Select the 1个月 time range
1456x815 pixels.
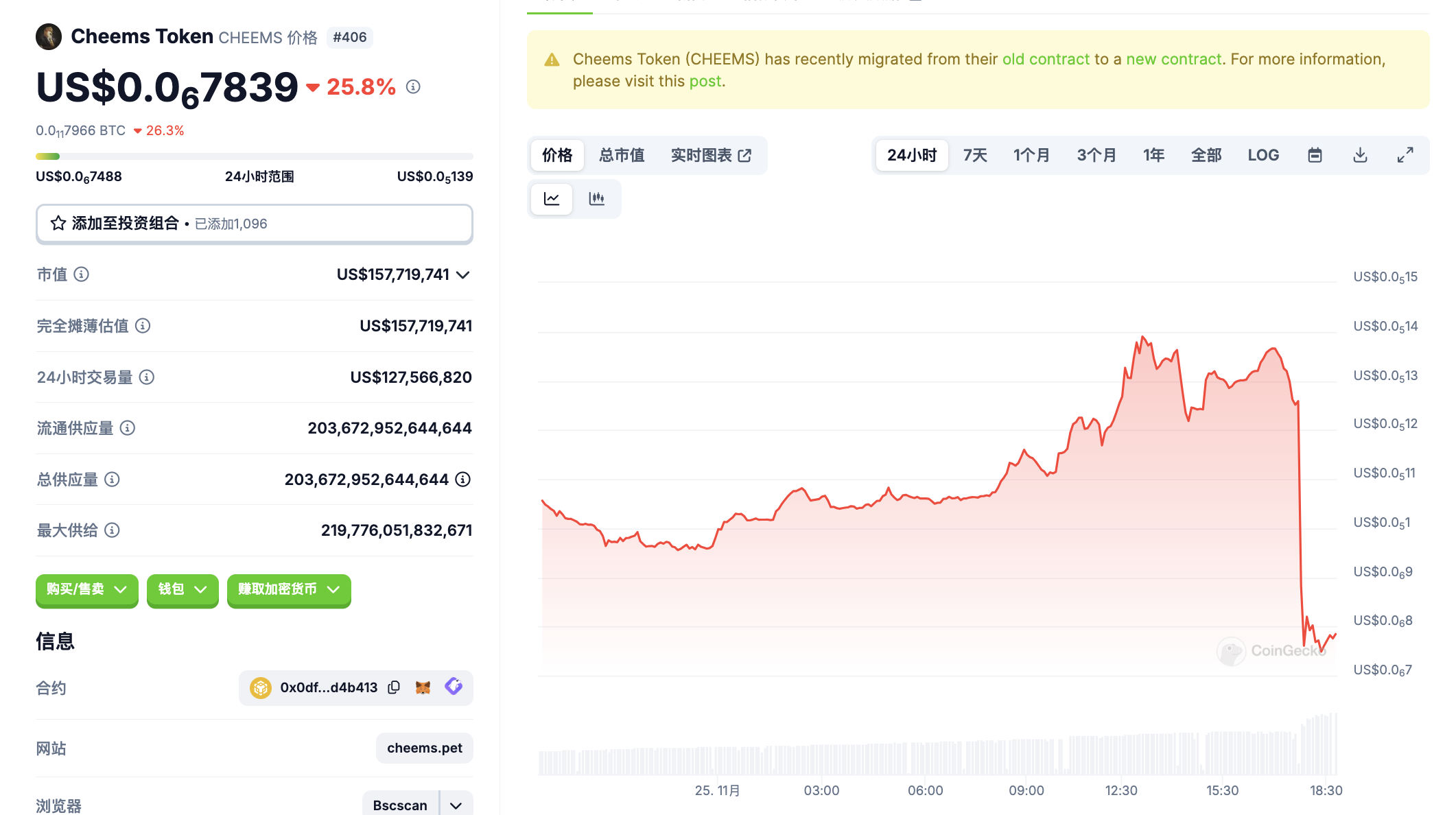click(1031, 155)
